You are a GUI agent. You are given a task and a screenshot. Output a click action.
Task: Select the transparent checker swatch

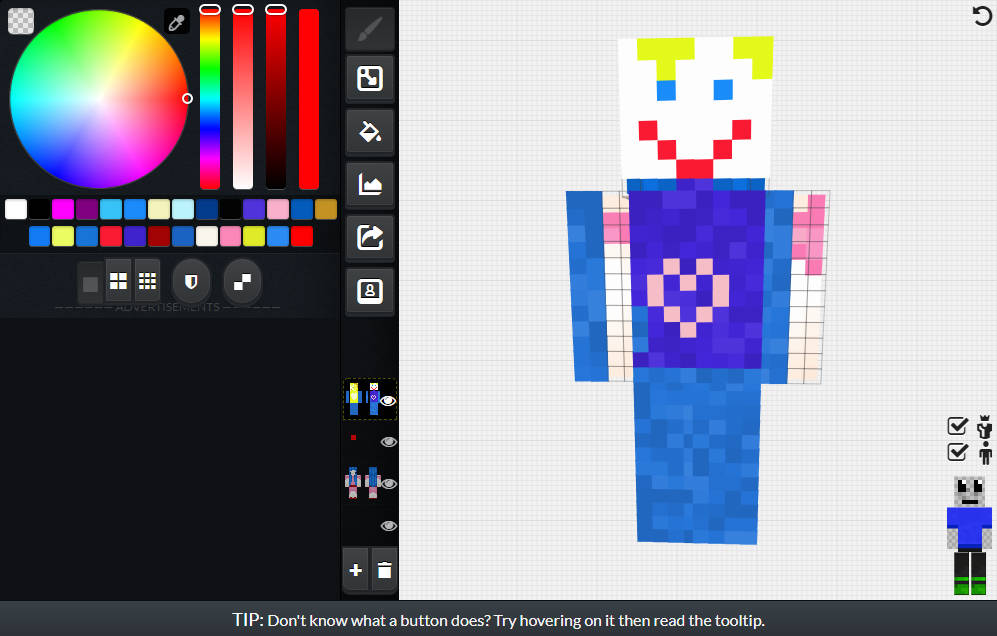click(20, 21)
